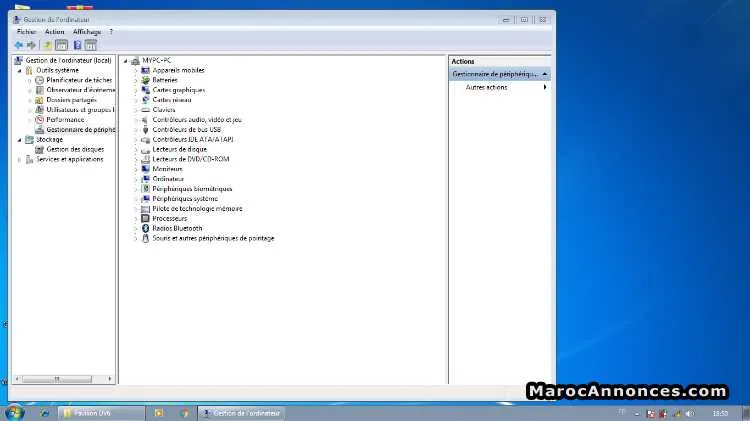Switch to Pavilion DV6 taskbar button
Screen dimensions: 750x421
[x=101, y=413]
